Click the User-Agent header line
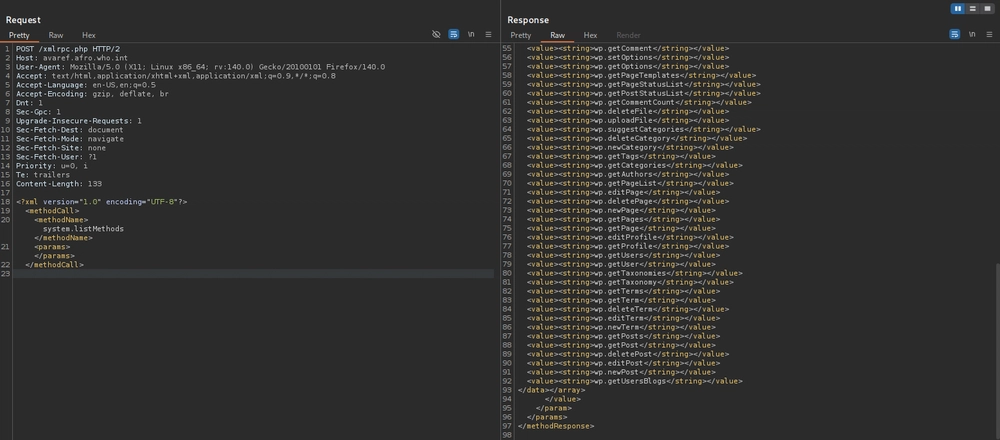 tap(200, 66)
